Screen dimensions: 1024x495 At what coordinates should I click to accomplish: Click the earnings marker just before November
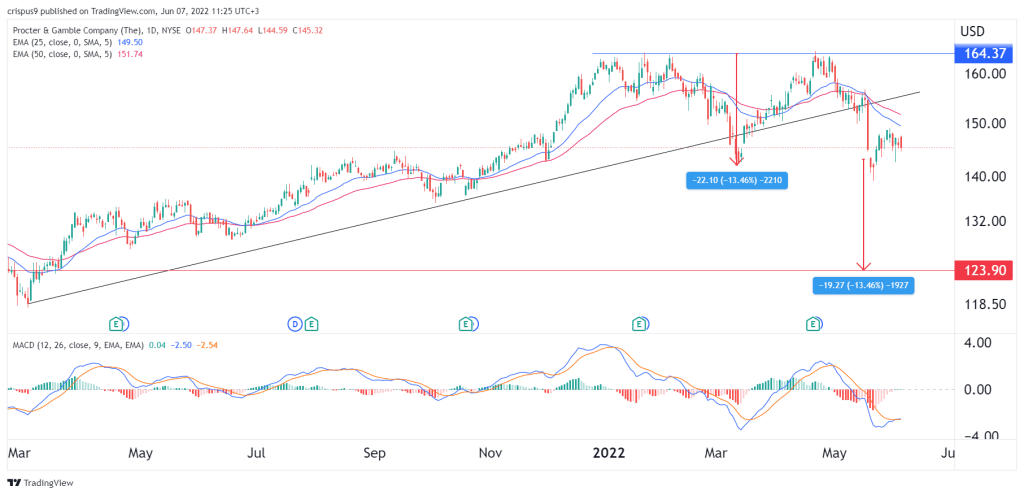click(466, 323)
